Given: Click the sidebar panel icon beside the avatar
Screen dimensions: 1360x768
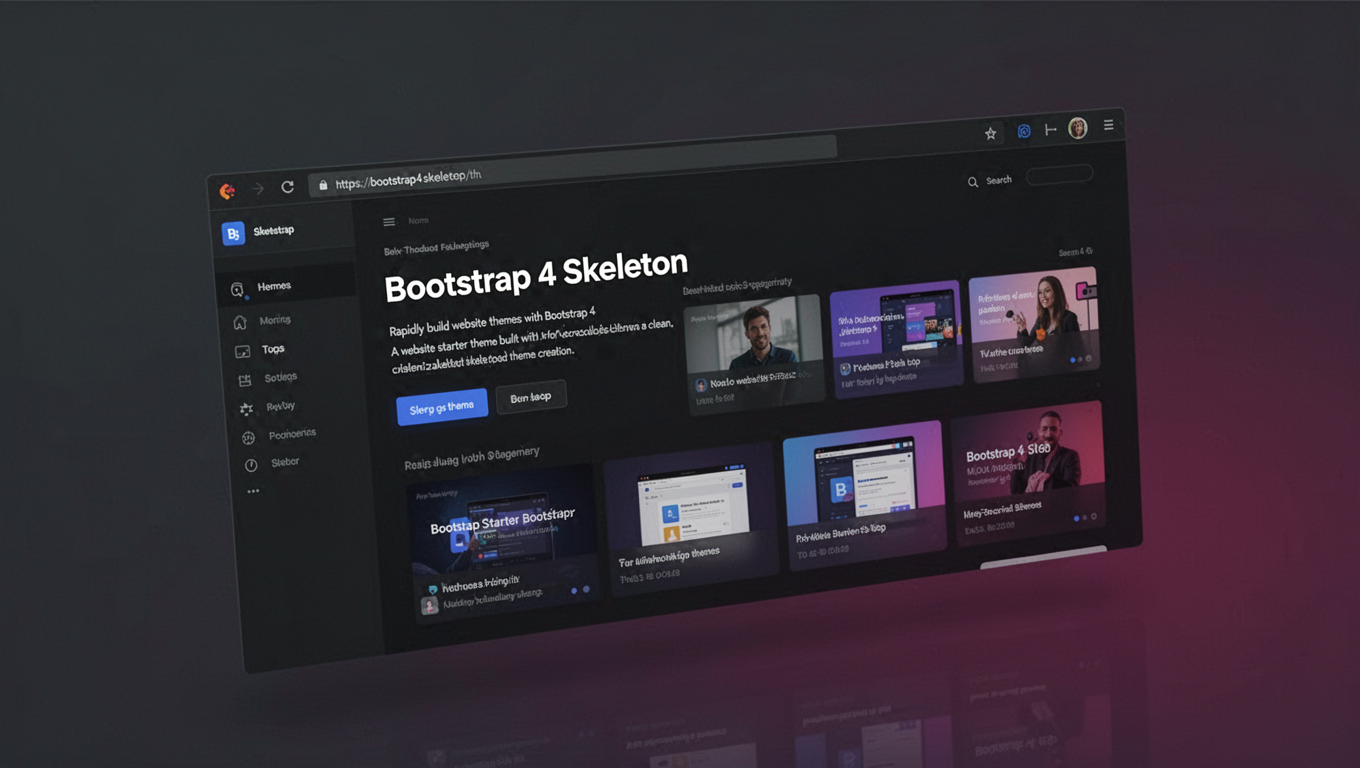Looking at the screenshot, I should (x=1050, y=130).
